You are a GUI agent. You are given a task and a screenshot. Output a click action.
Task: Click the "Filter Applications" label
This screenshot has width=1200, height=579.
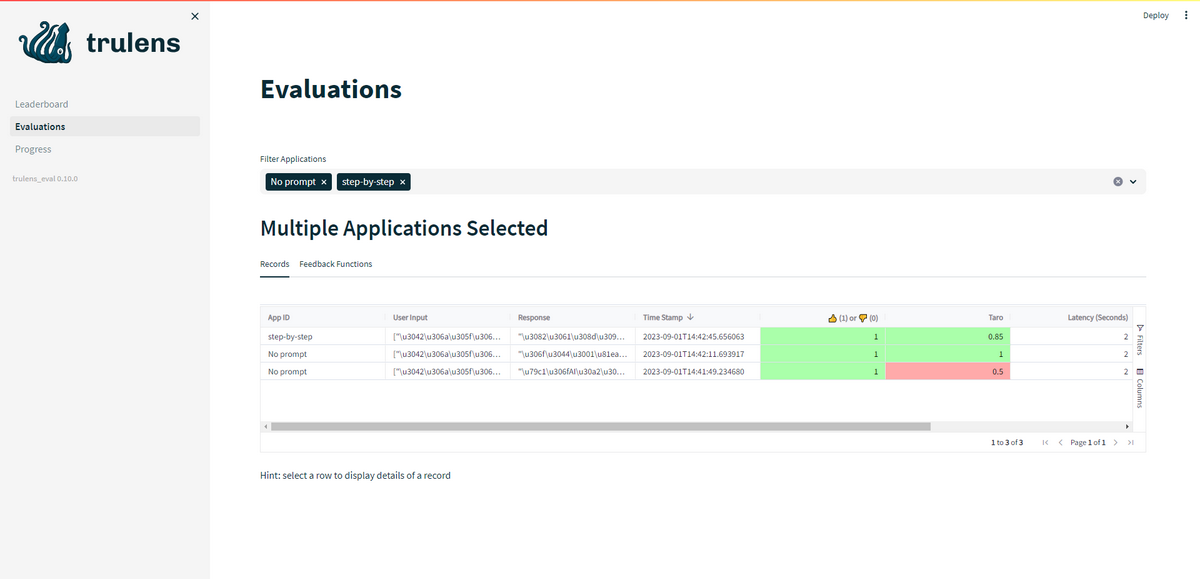293,159
